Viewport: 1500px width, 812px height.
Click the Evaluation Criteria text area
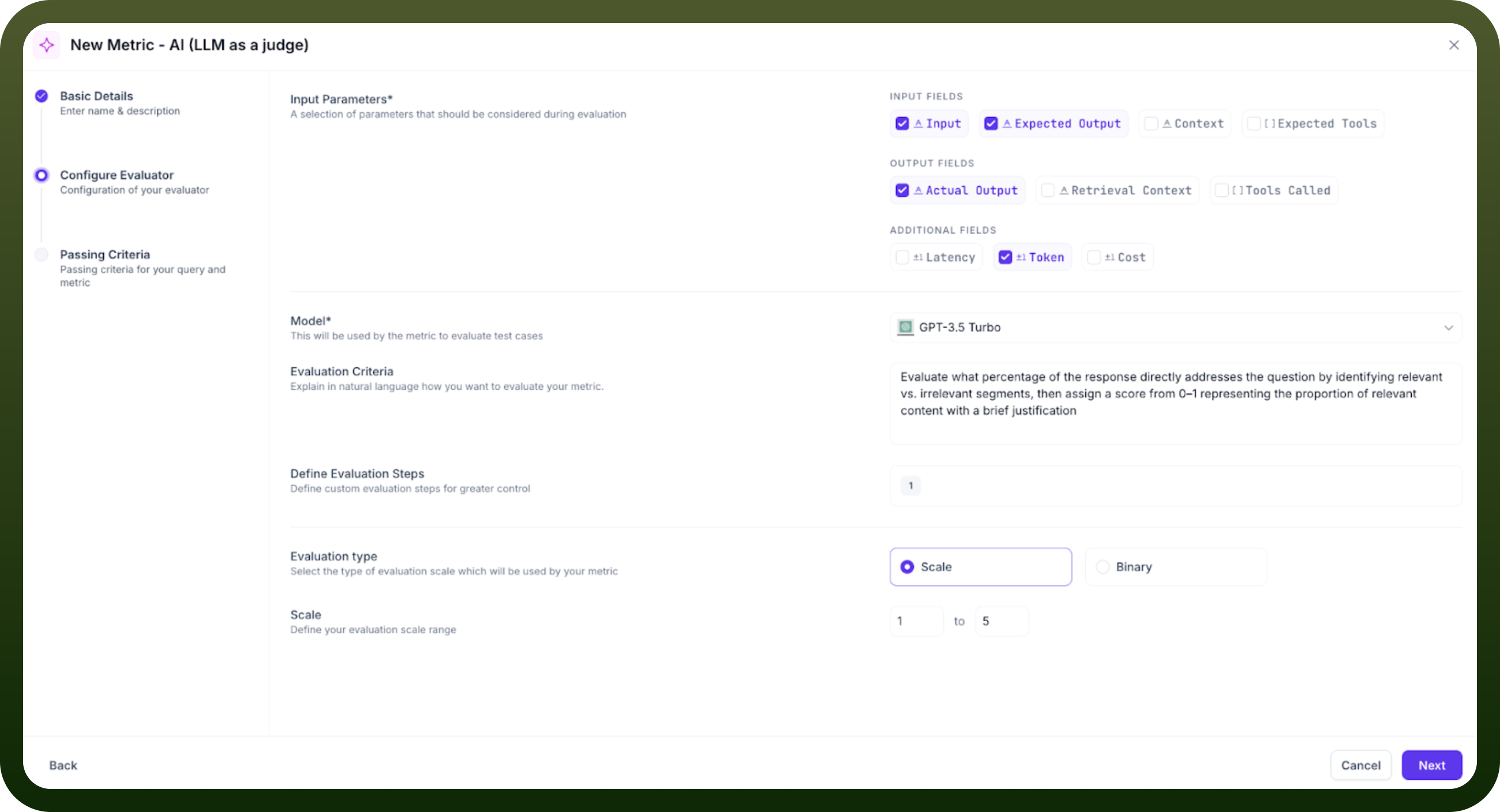[x=1176, y=404]
